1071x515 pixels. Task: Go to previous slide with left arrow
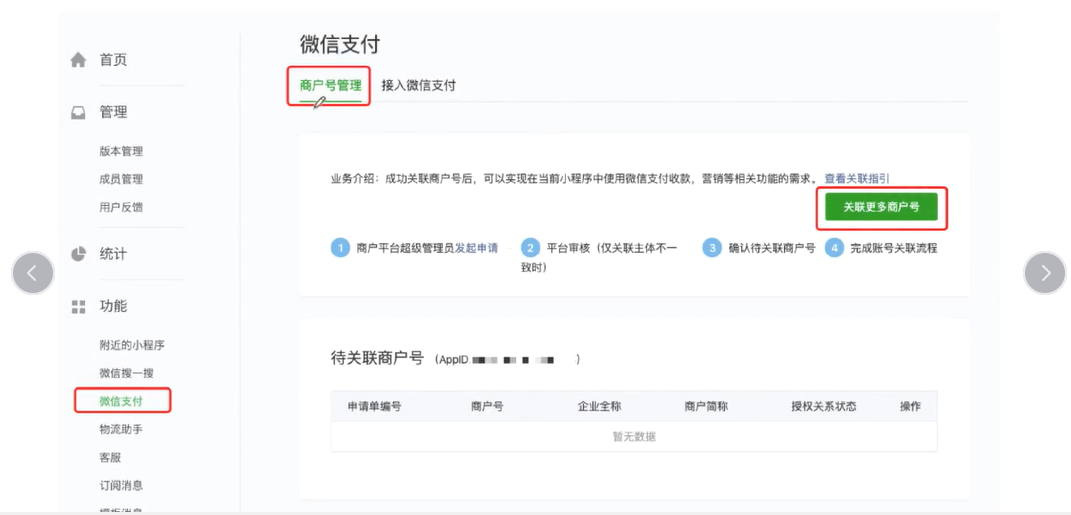(32, 273)
